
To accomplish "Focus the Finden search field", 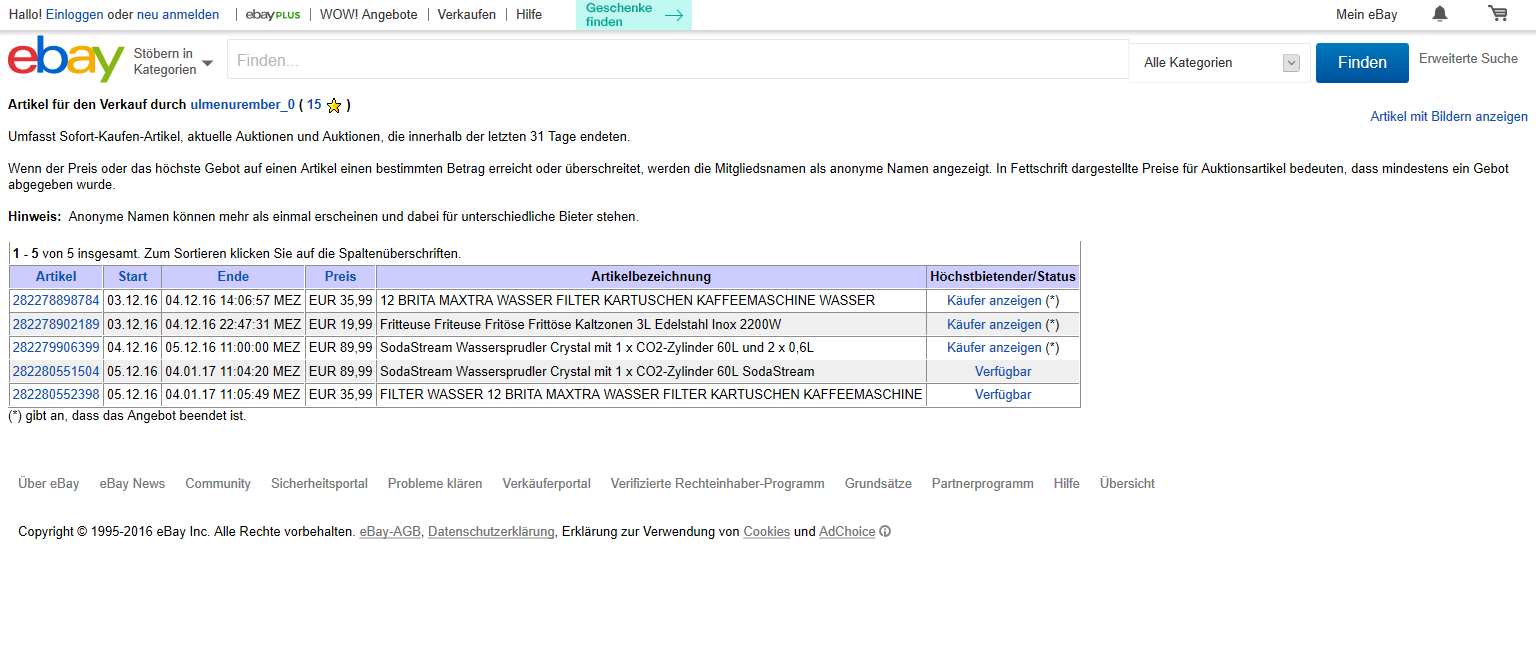I will [678, 60].
